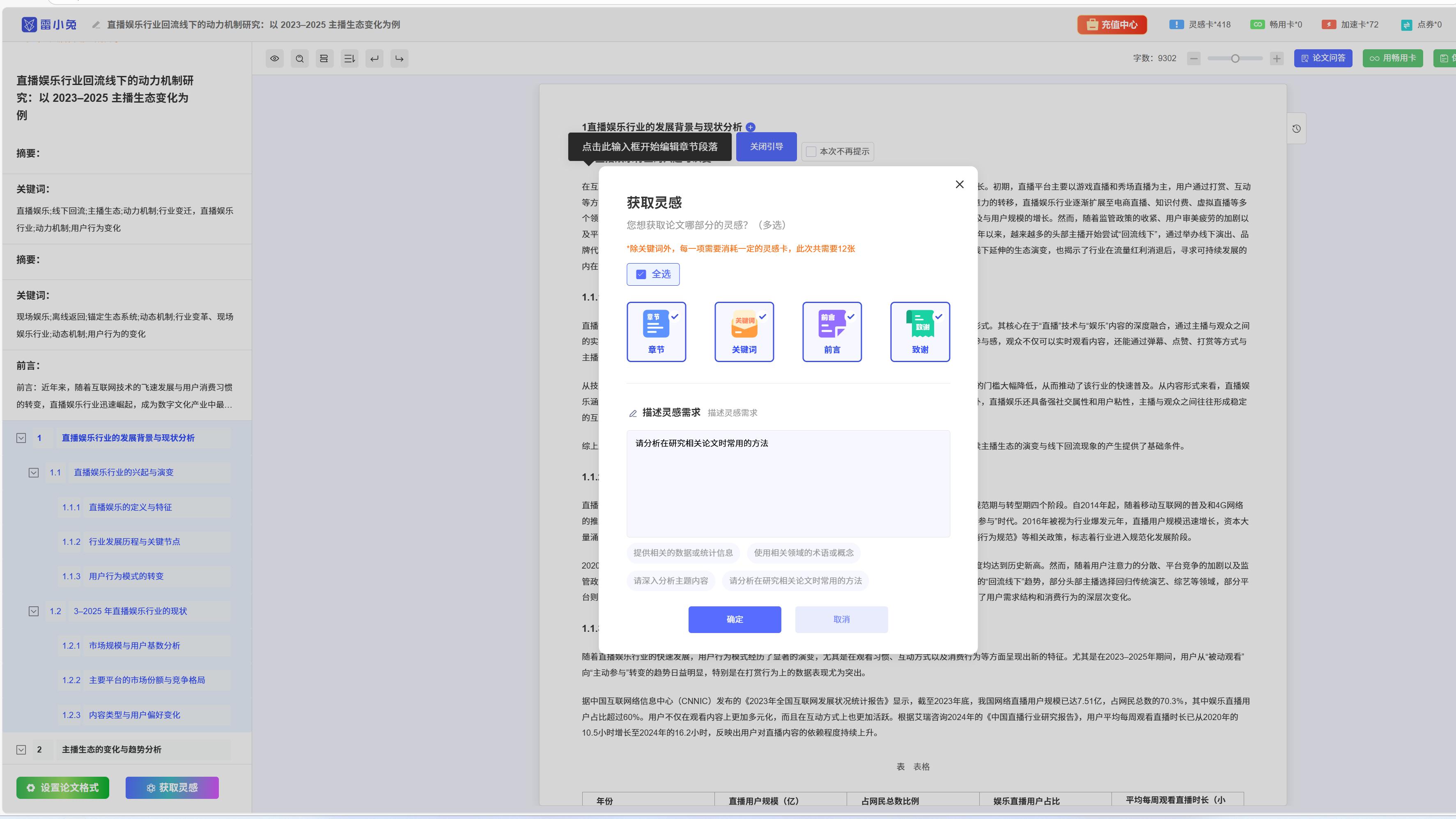The height and width of the screenshot is (819, 1456).
Task: Select suggestion 请深入分析主题内容
Action: 671,580
